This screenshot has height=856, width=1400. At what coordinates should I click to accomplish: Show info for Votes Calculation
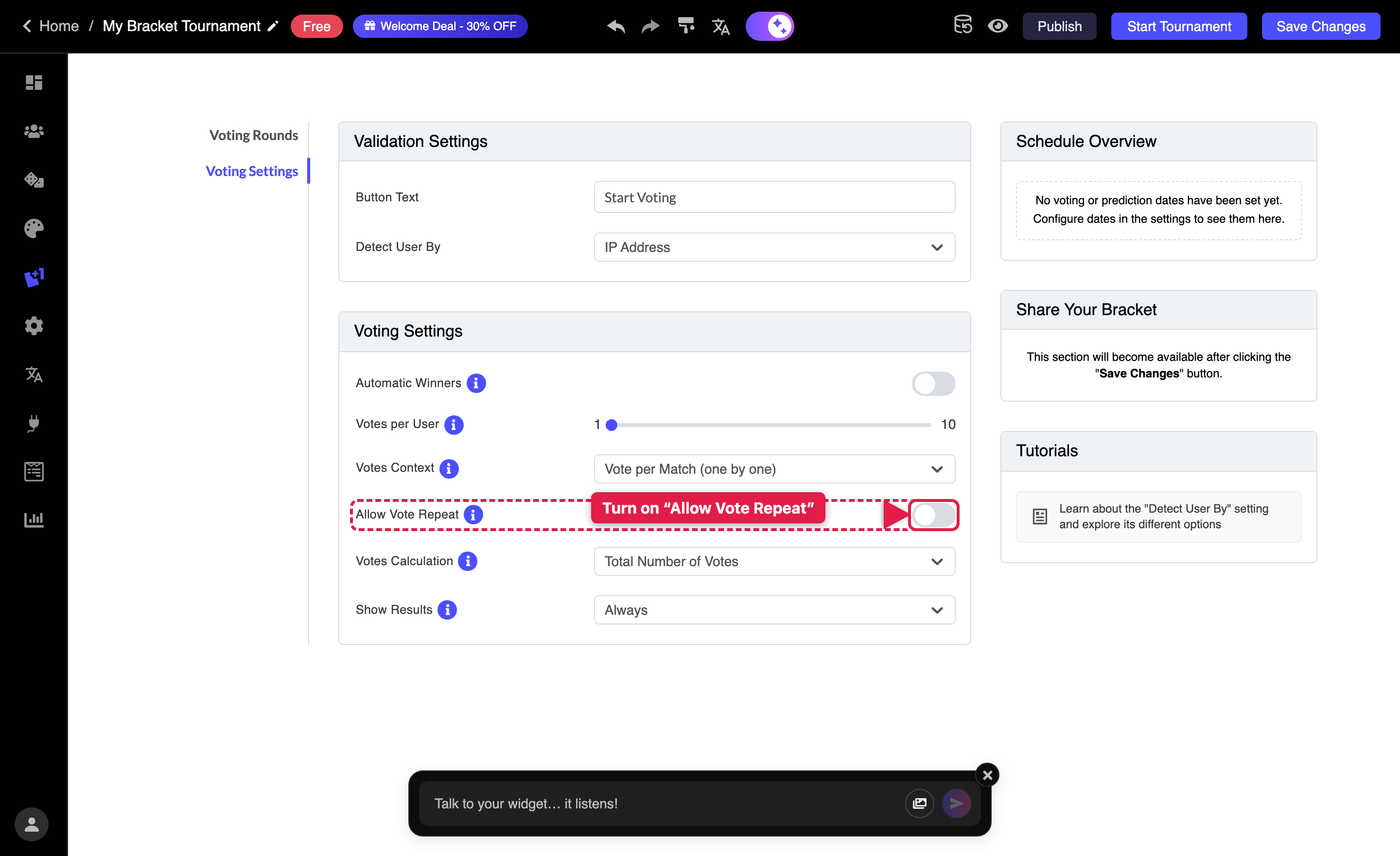[468, 562]
